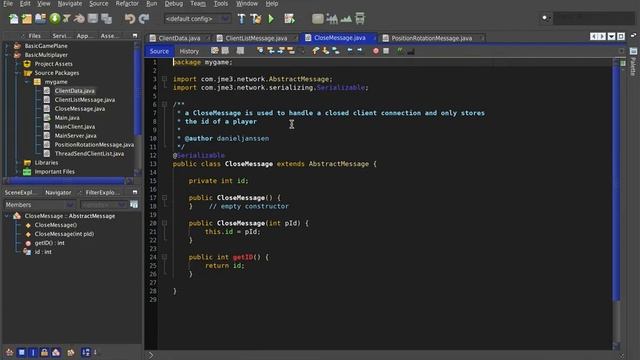640x360 pixels.
Task: Open the Members dropdown in Navigator
Action: 40,204
